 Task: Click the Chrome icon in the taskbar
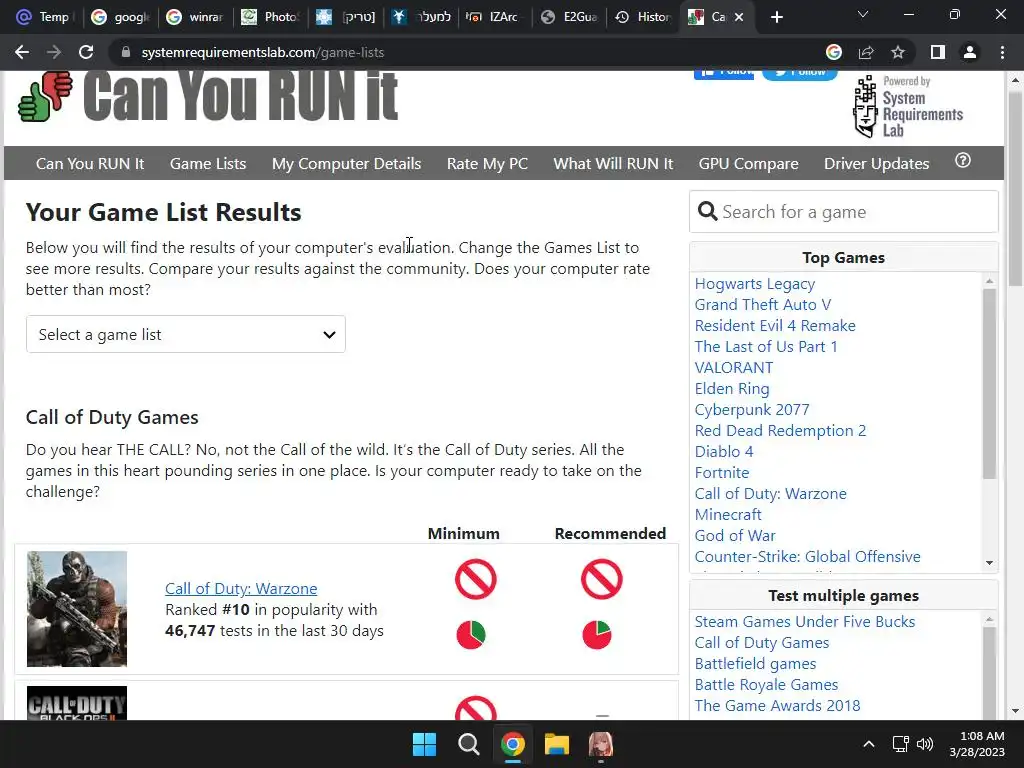point(513,744)
